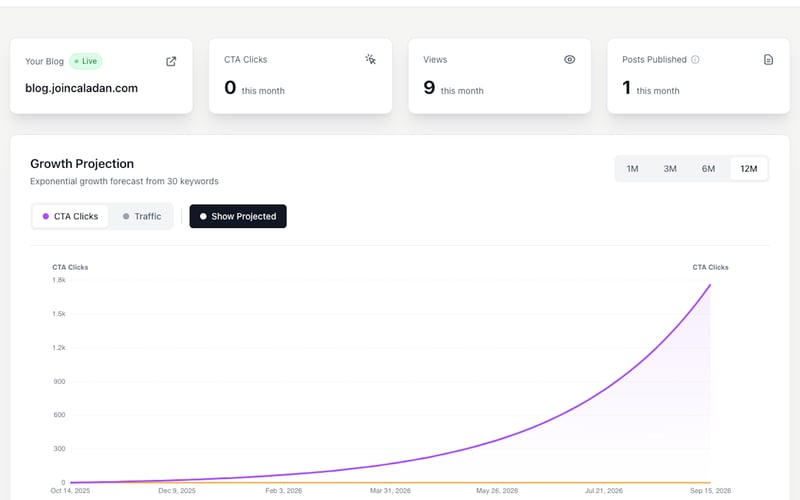The image size is (800, 500).
Task: Switch chart to Traffic series
Action: click(x=141, y=216)
